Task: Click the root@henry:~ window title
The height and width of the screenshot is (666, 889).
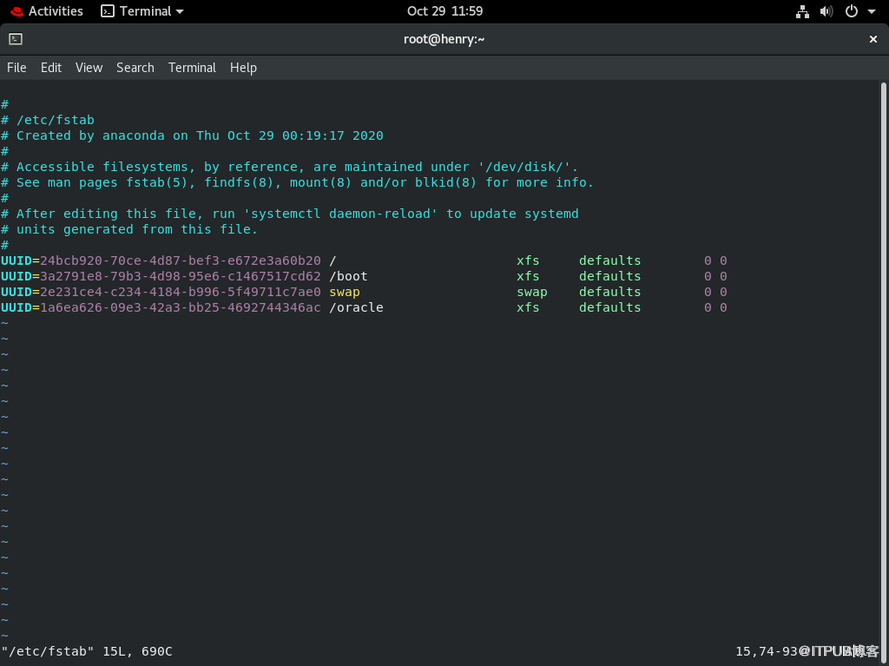Action: 444,39
